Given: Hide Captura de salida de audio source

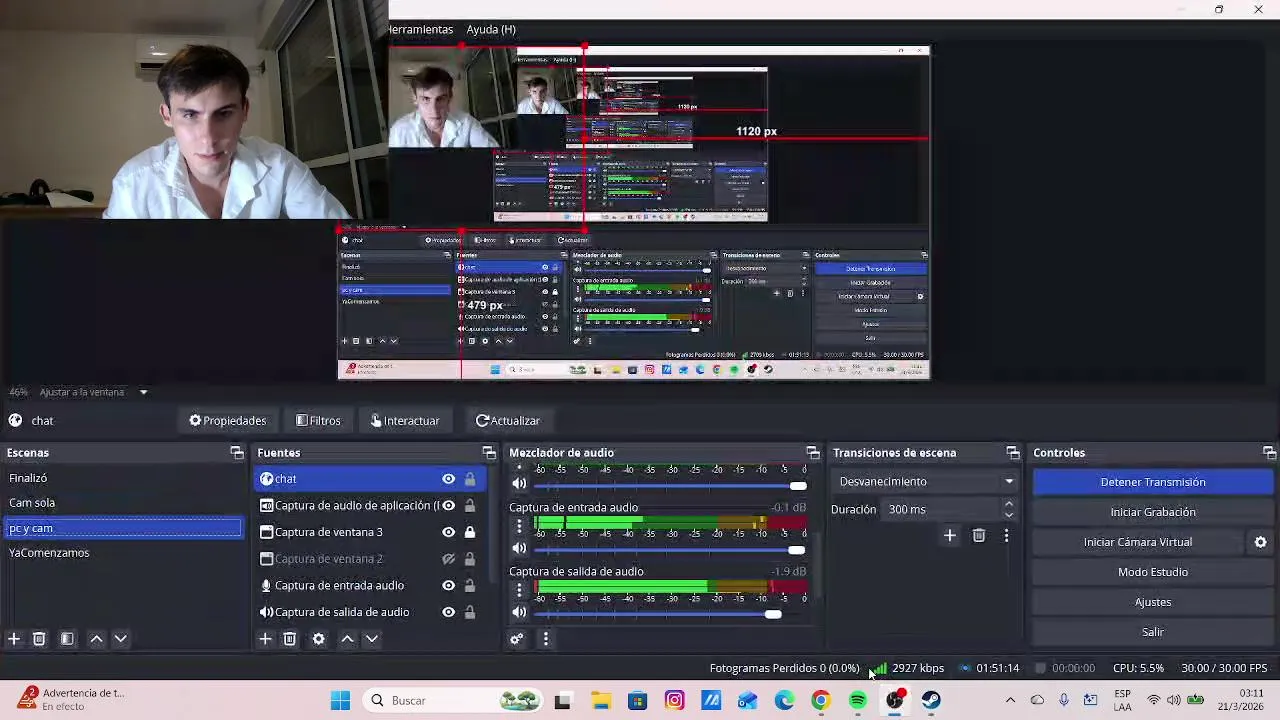Looking at the screenshot, I should [x=448, y=612].
